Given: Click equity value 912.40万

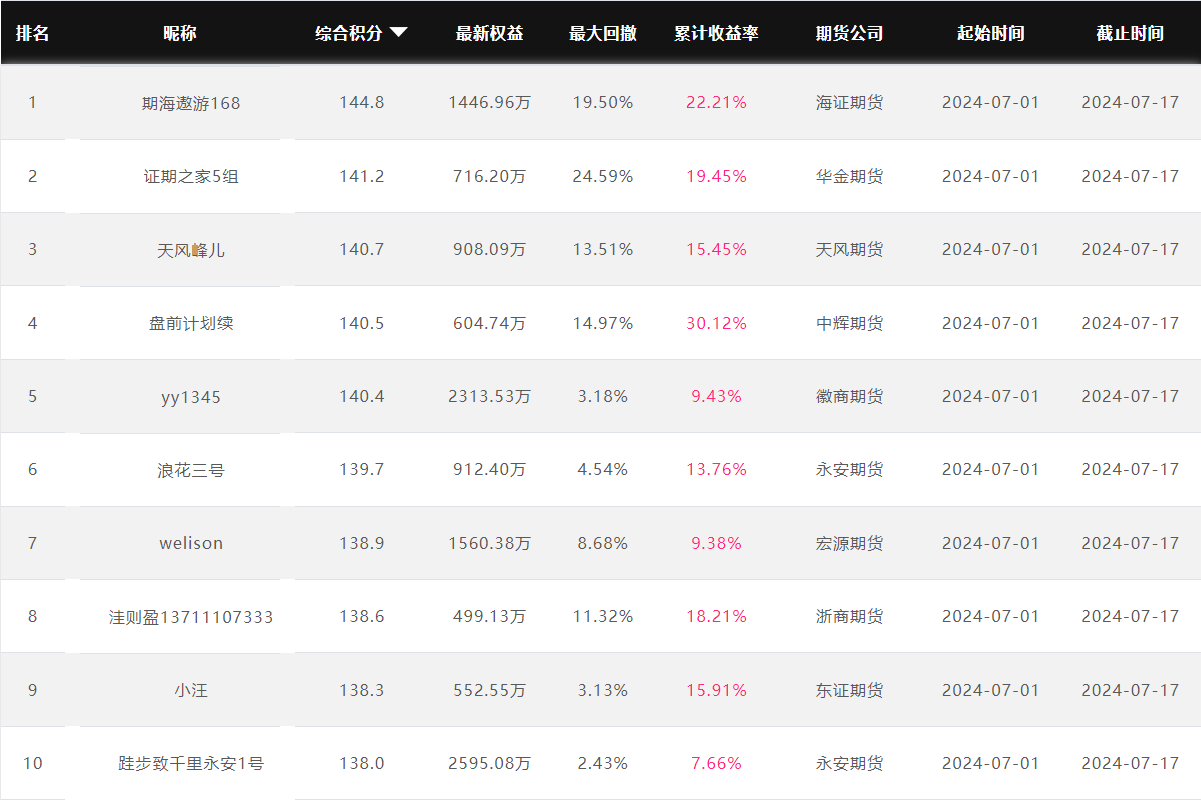Looking at the screenshot, I should click(x=489, y=469).
